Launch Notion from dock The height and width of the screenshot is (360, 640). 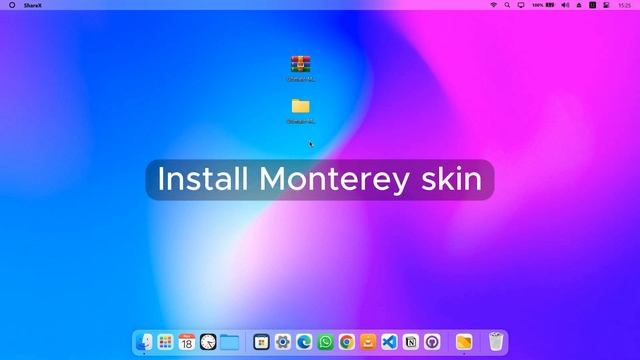[411, 342]
